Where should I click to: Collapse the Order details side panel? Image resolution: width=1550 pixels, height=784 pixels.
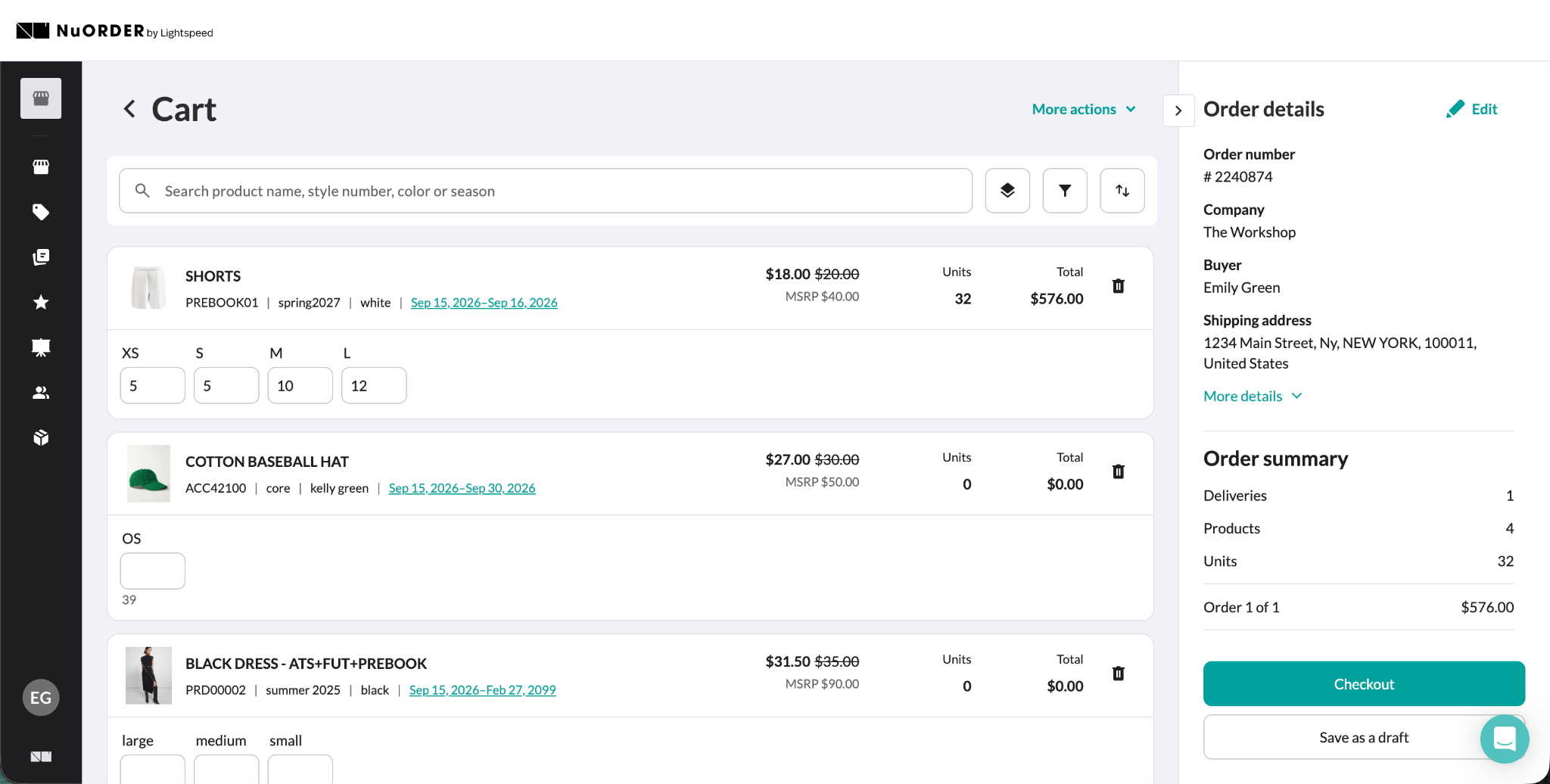click(x=1178, y=110)
